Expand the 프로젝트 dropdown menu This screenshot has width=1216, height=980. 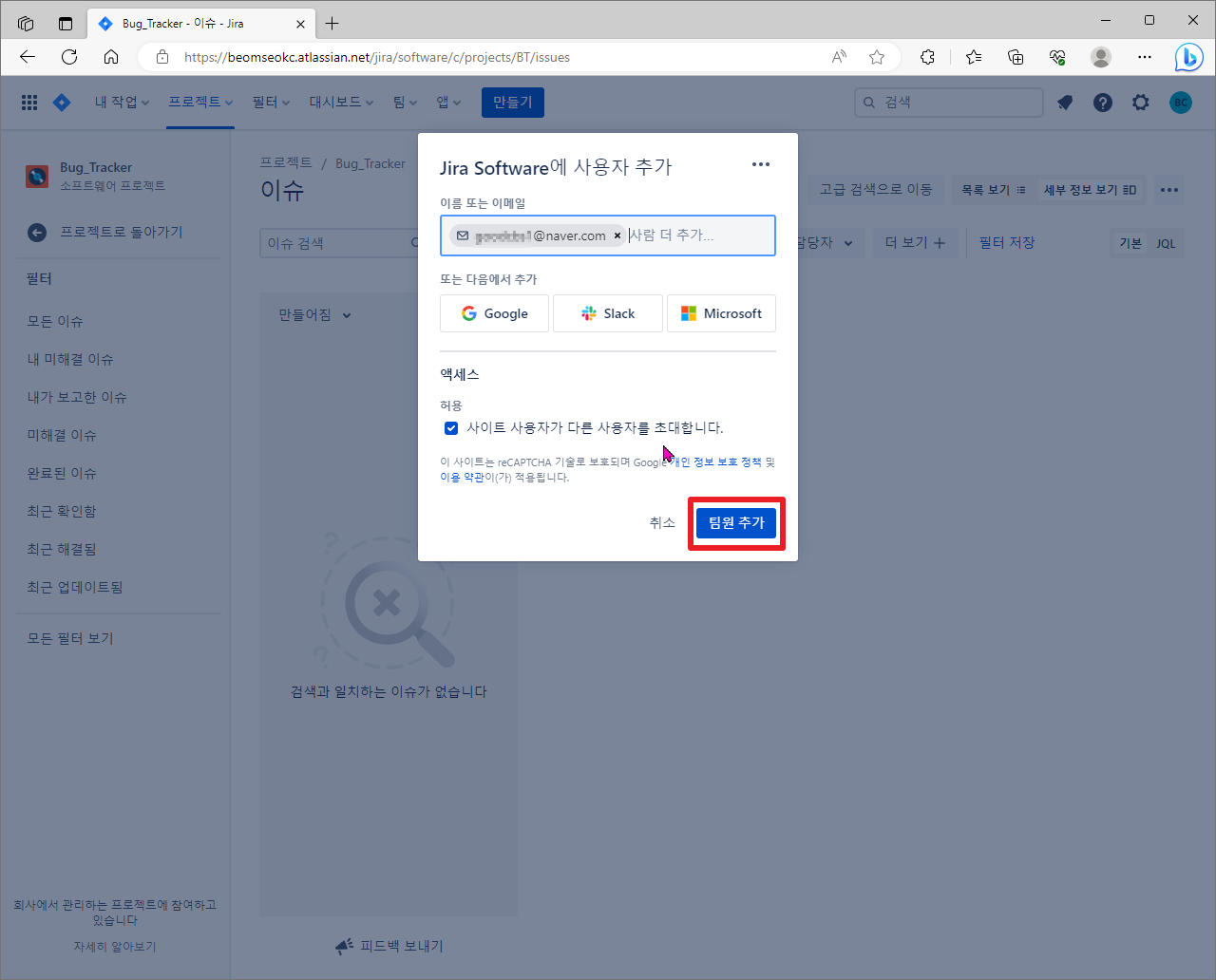(200, 103)
